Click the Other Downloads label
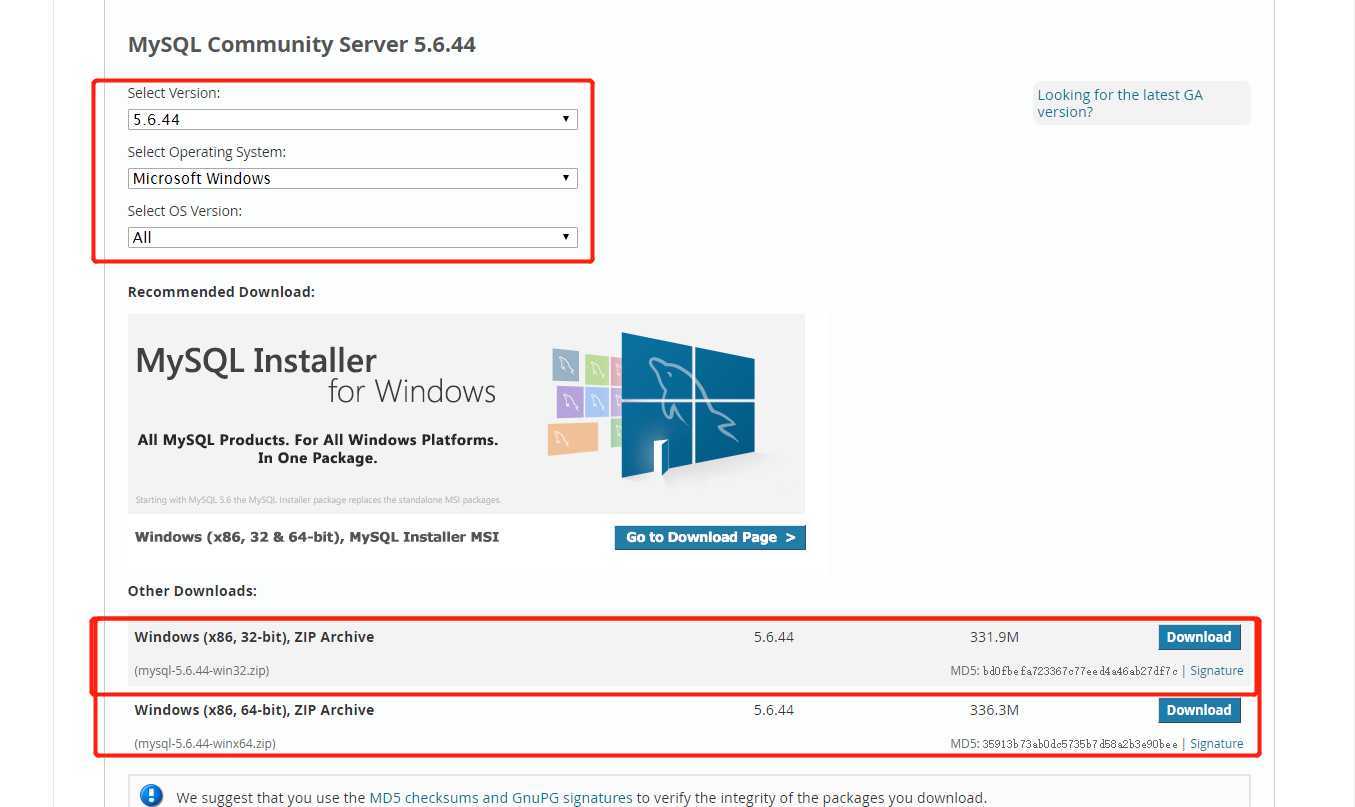The image size is (1355, 807). pyautogui.click(x=192, y=591)
